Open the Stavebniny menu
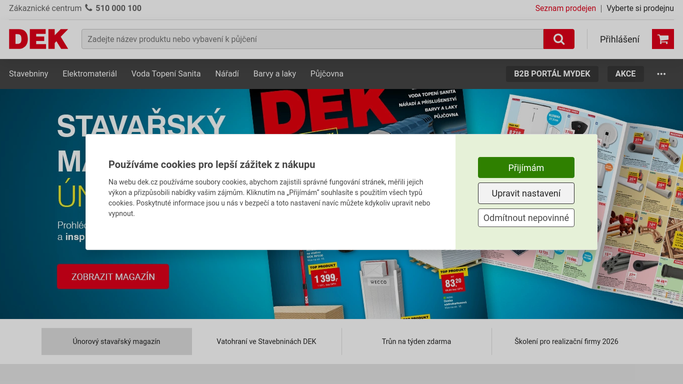Image resolution: width=683 pixels, height=384 pixels. (x=28, y=74)
